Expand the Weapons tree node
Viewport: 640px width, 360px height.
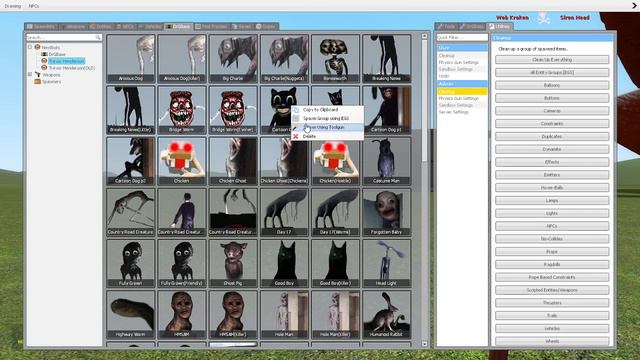[30, 74]
